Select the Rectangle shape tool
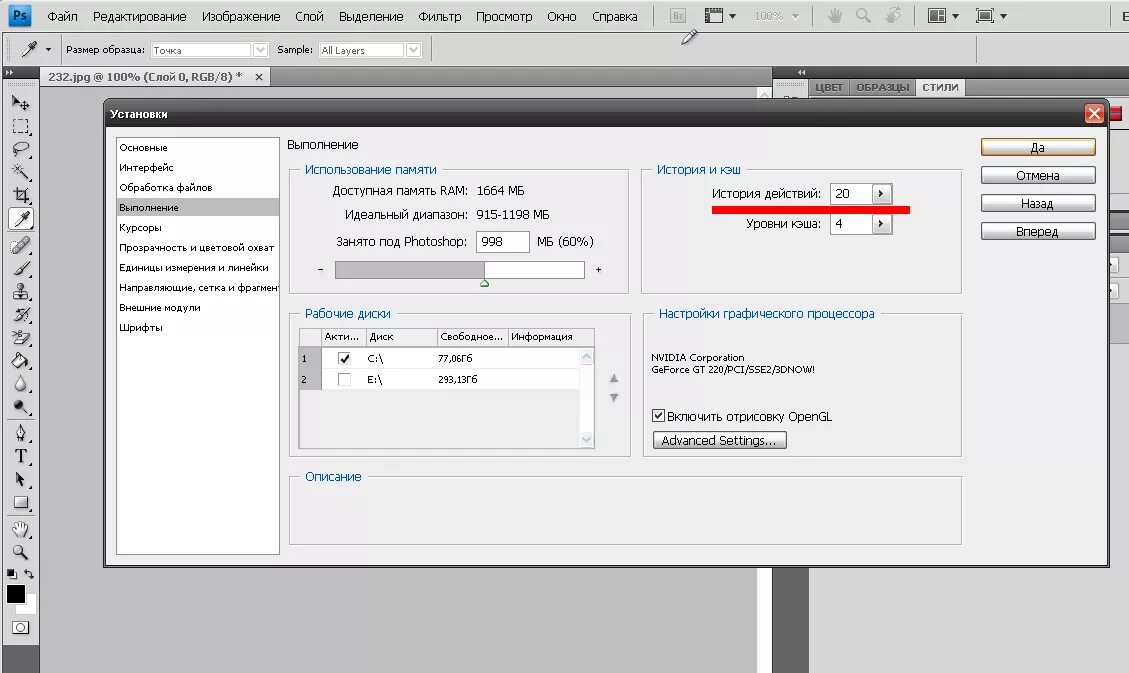The width and height of the screenshot is (1129, 673). click(20, 502)
